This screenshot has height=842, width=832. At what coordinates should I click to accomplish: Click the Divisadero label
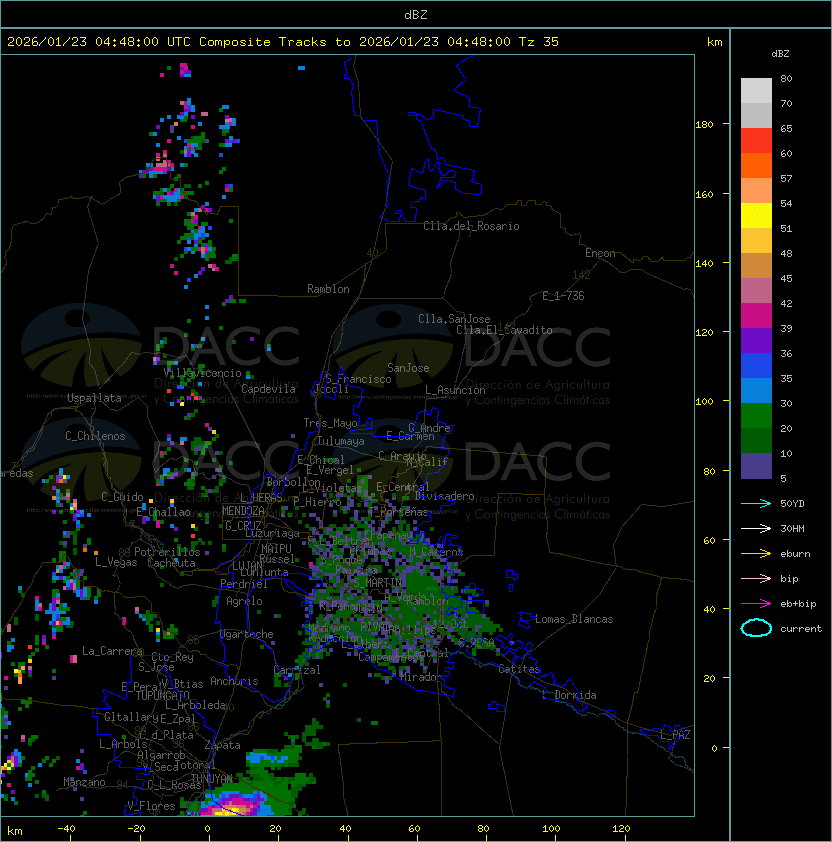[444, 496]
